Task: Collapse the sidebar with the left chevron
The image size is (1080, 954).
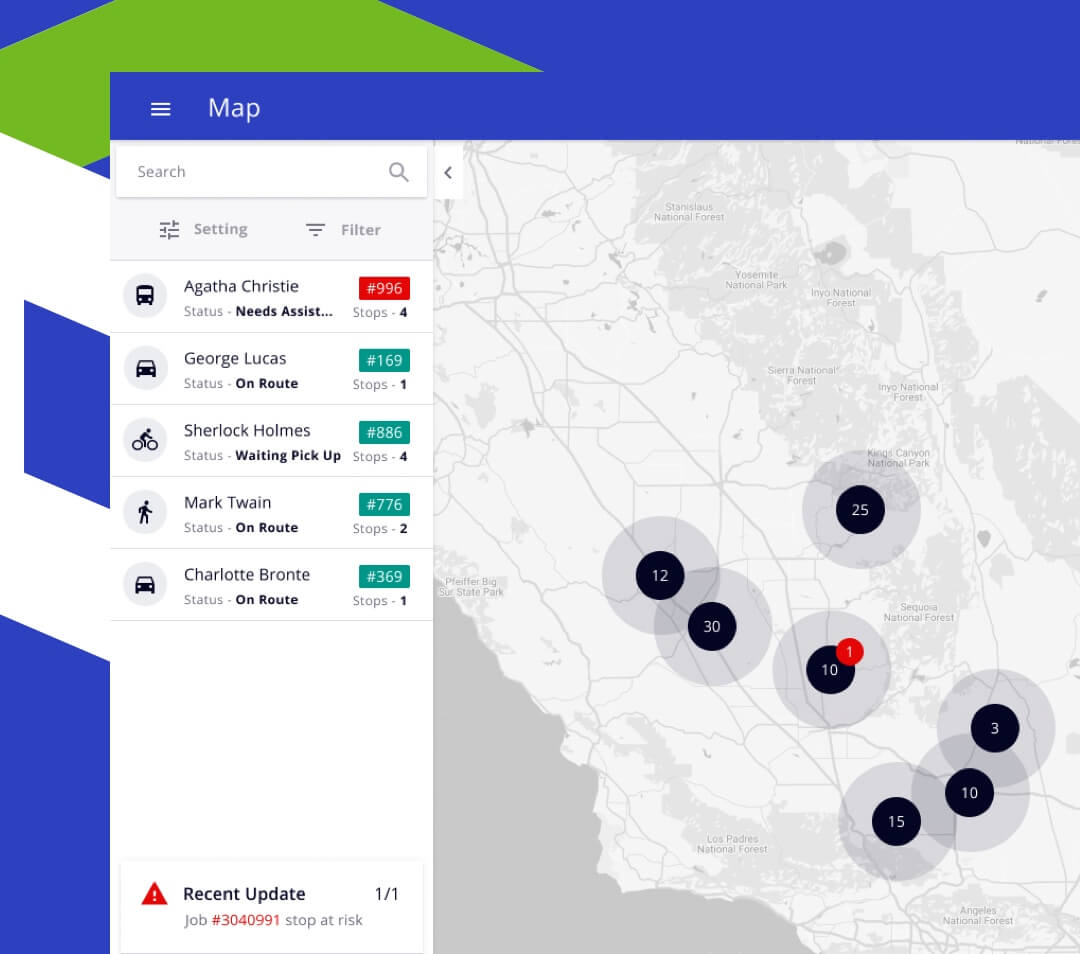Action: click(x=448, y=172)
